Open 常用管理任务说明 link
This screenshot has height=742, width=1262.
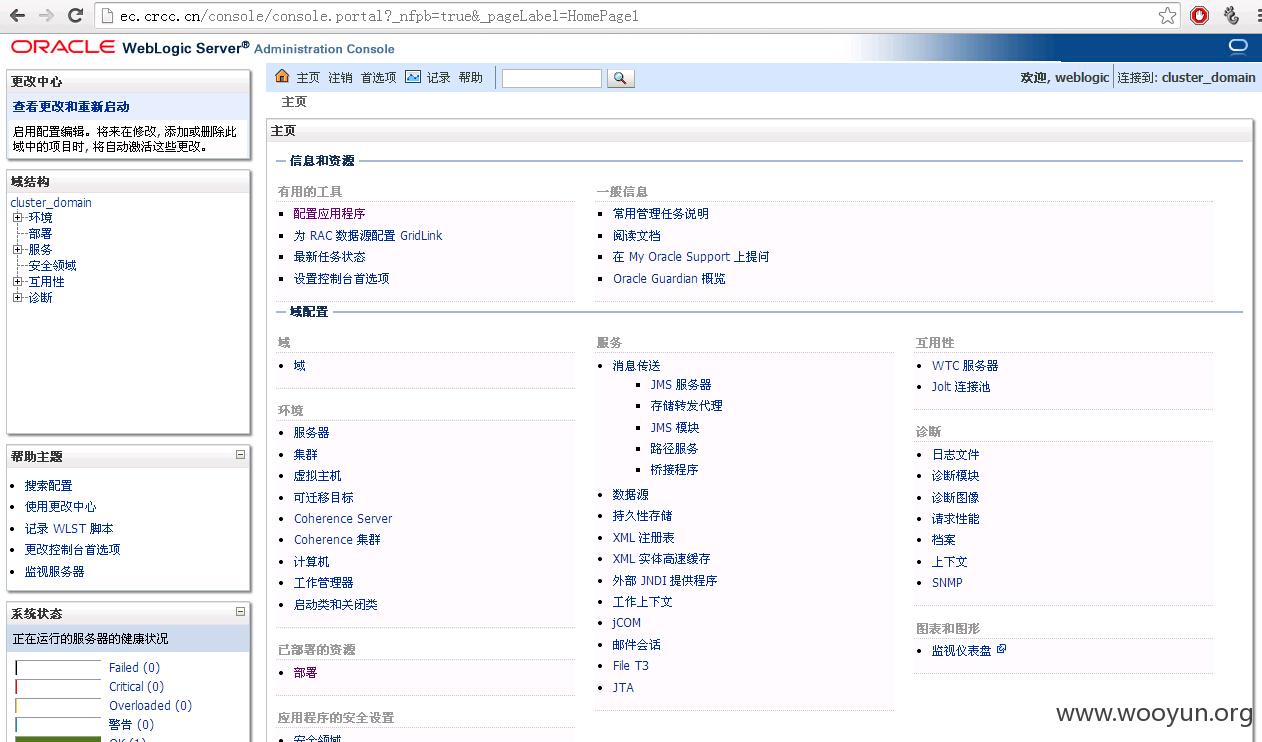(x=661, y=213)
